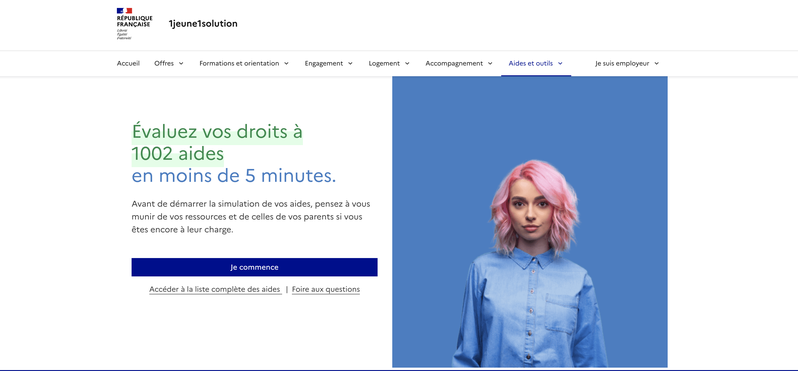Viewport: 798px width, 371px height.
Task: Go to the Accueil menu item
Action: pyautogui.click(x=128, y=64)
